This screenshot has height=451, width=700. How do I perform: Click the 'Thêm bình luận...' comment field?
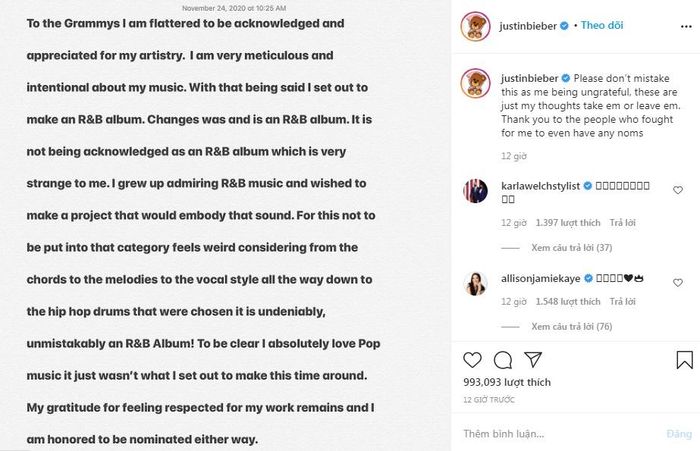click(x=558, y=434)
